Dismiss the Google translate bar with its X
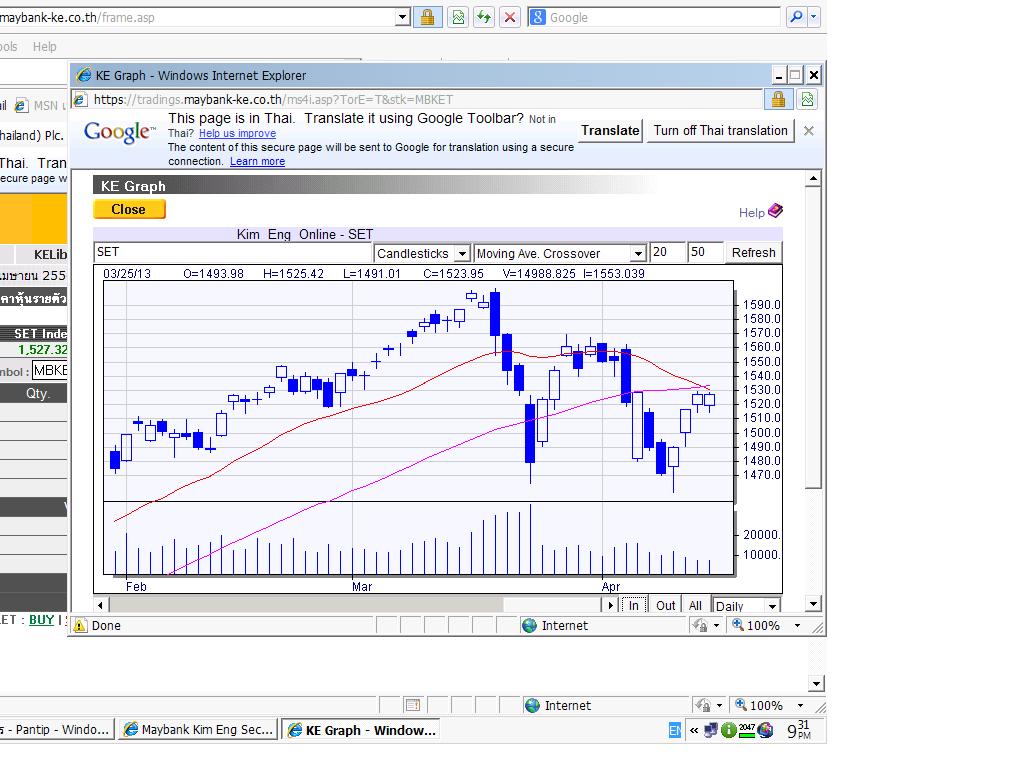Image resolution: width=1024 pixels, height=768 pixels. 809,131
